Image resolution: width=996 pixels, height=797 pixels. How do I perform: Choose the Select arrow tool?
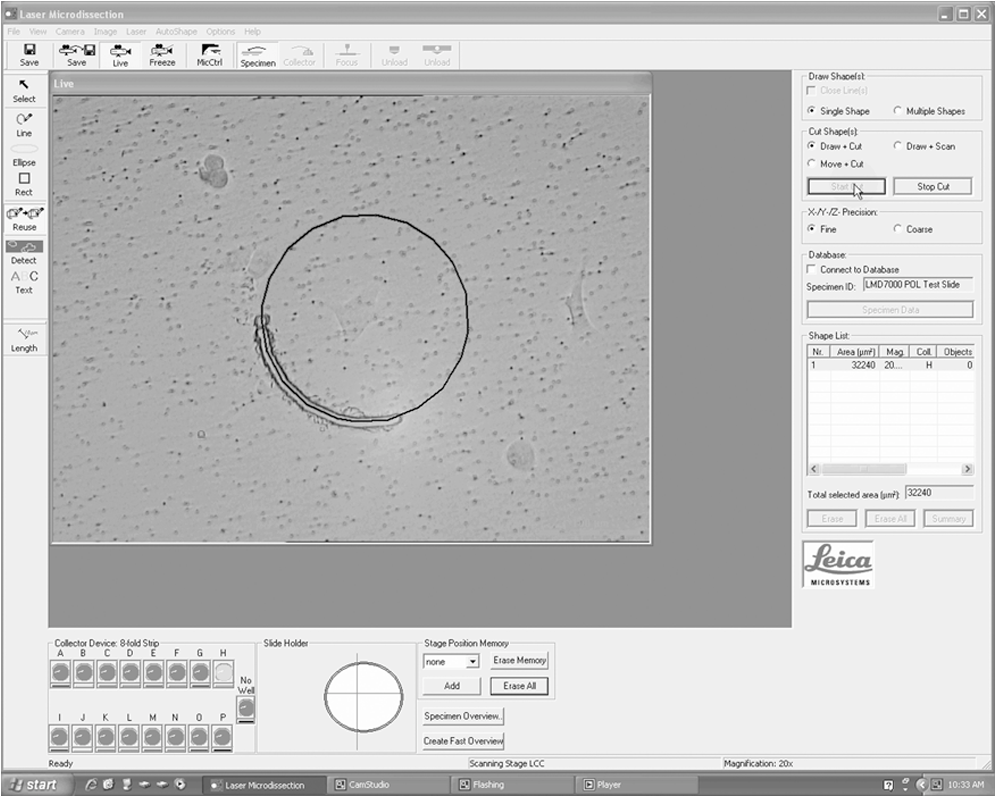[24, 91]
